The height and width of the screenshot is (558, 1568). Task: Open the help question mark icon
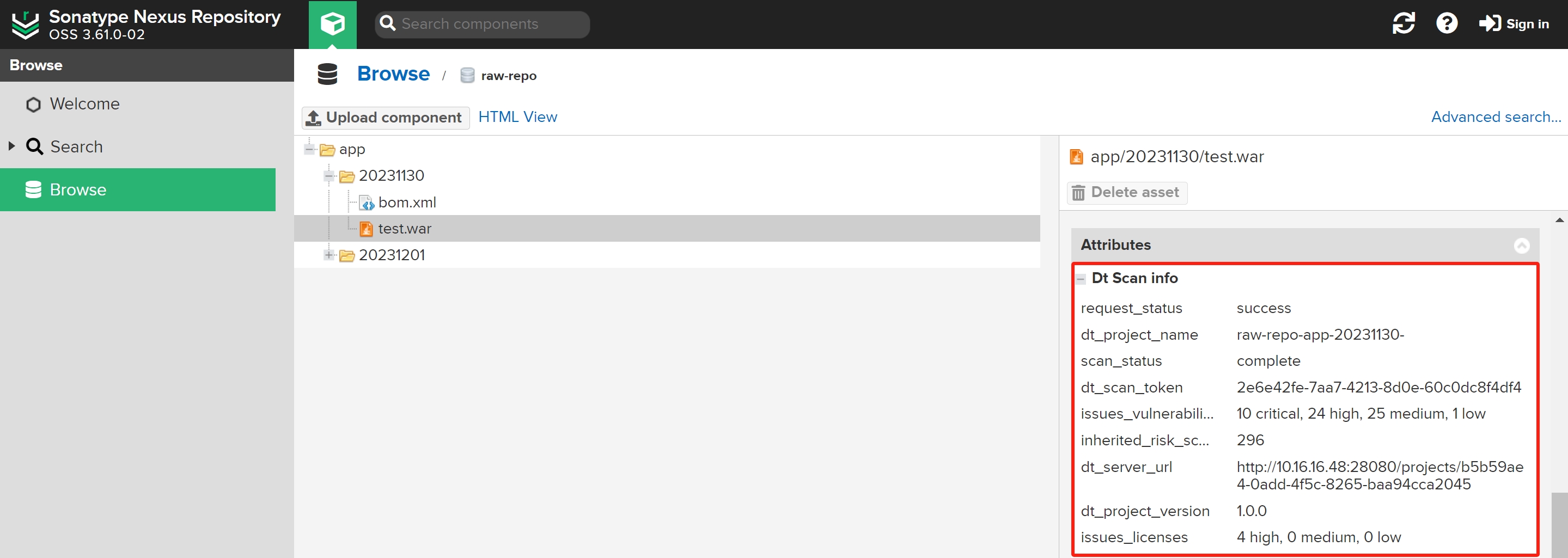1446,24
